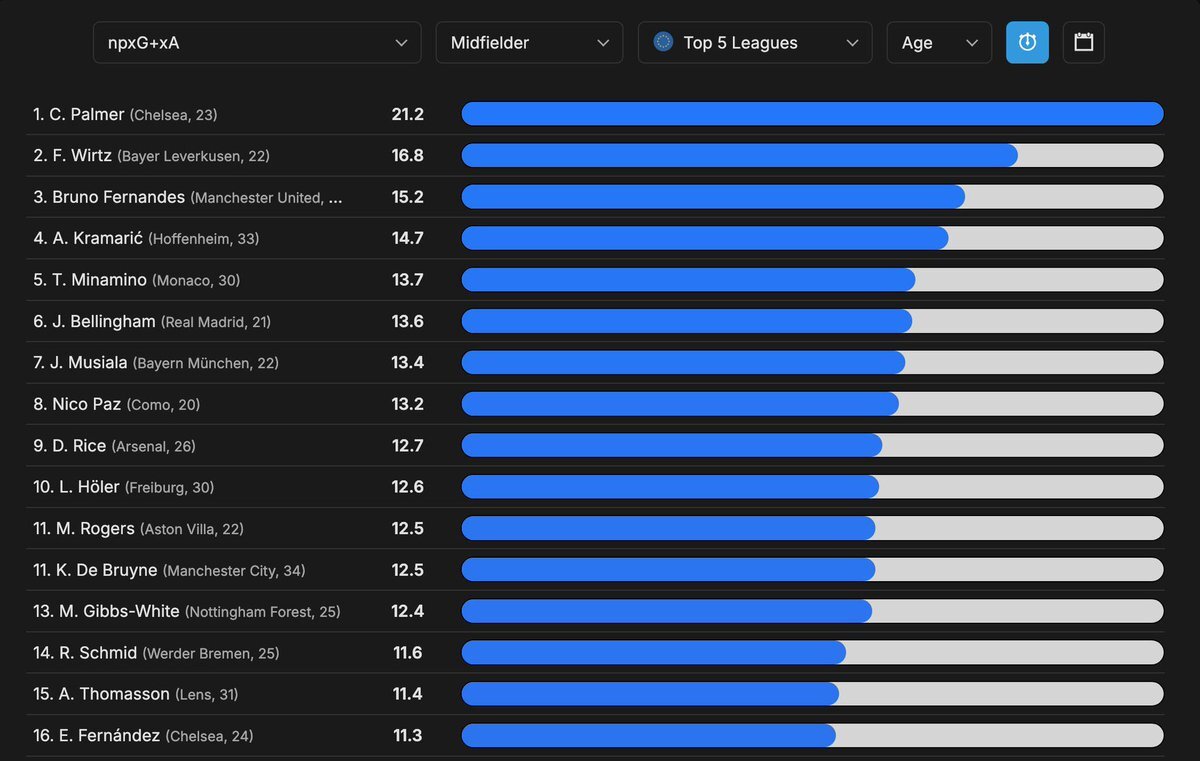
Task: Open the Top 5 Leagues dropdown
Action: (755, 43)
